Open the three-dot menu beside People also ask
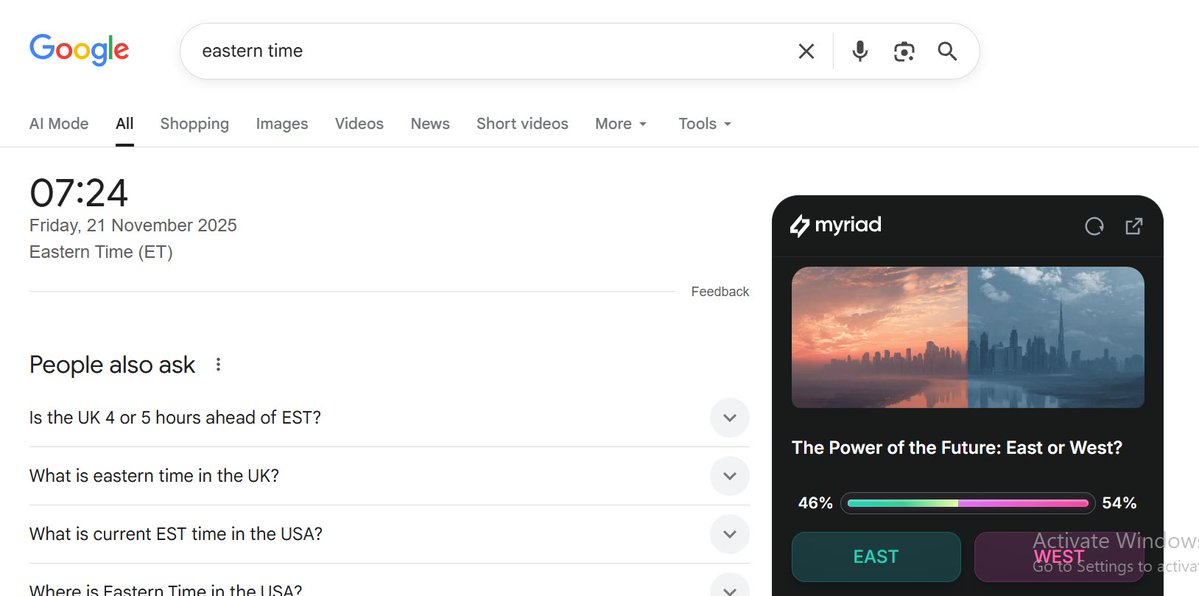 [x=218, y=364]
